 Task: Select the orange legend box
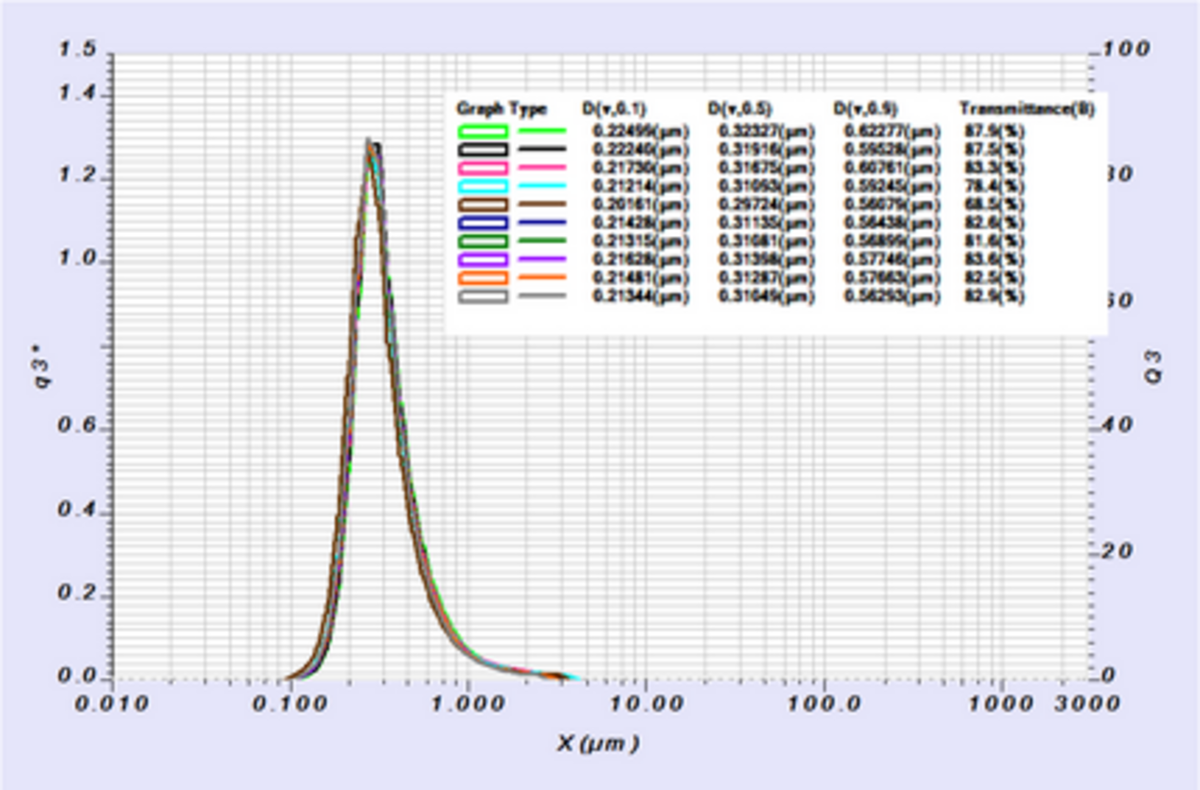(484, 277)
